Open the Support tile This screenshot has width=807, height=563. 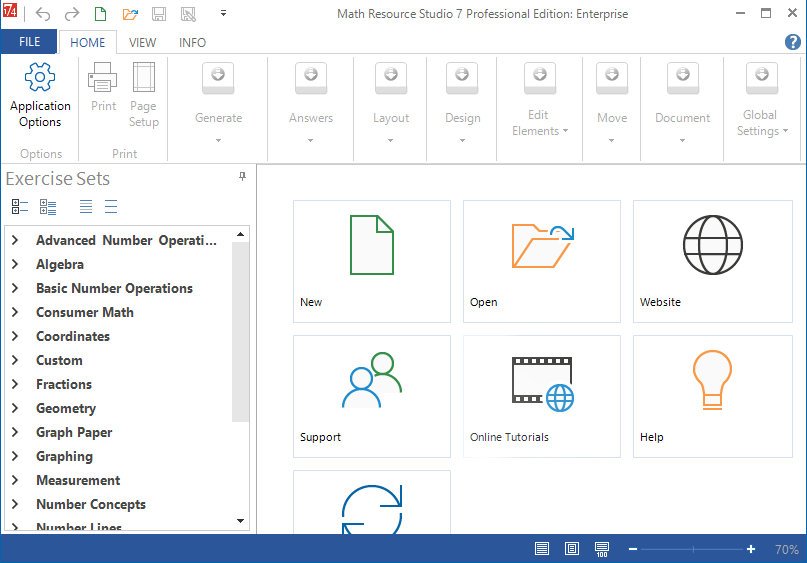pyautogui.click(x=372, y=396)
